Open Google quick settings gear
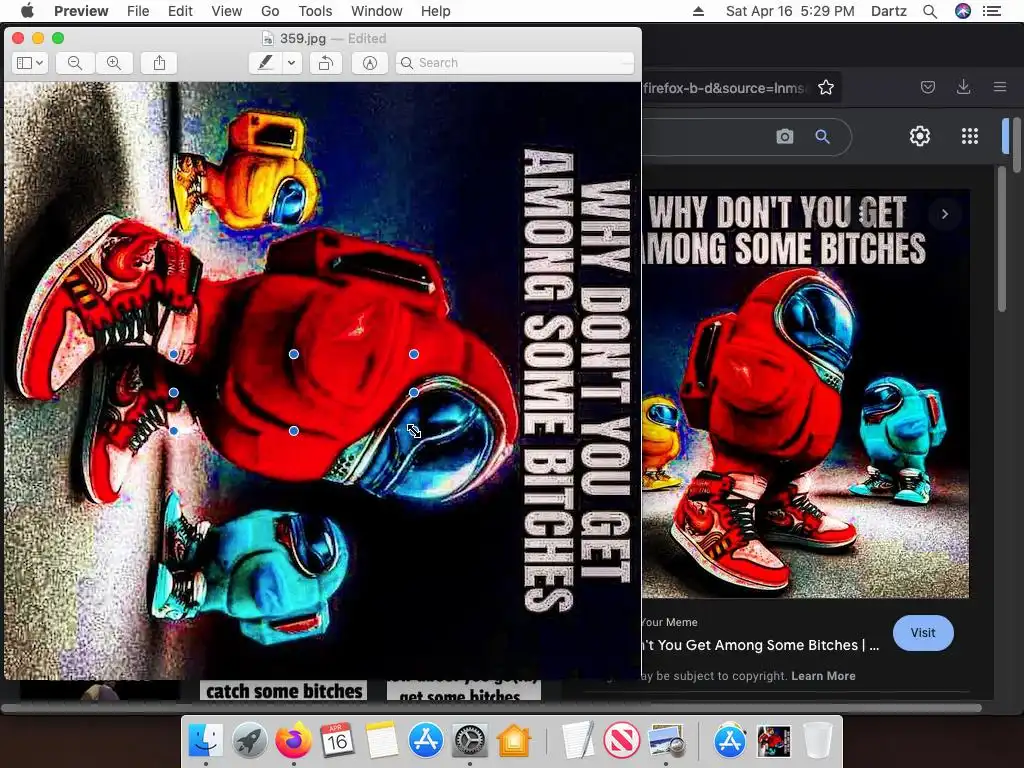Image resolution: width=1024 pixels, height=768 pixels. point(920,136)
